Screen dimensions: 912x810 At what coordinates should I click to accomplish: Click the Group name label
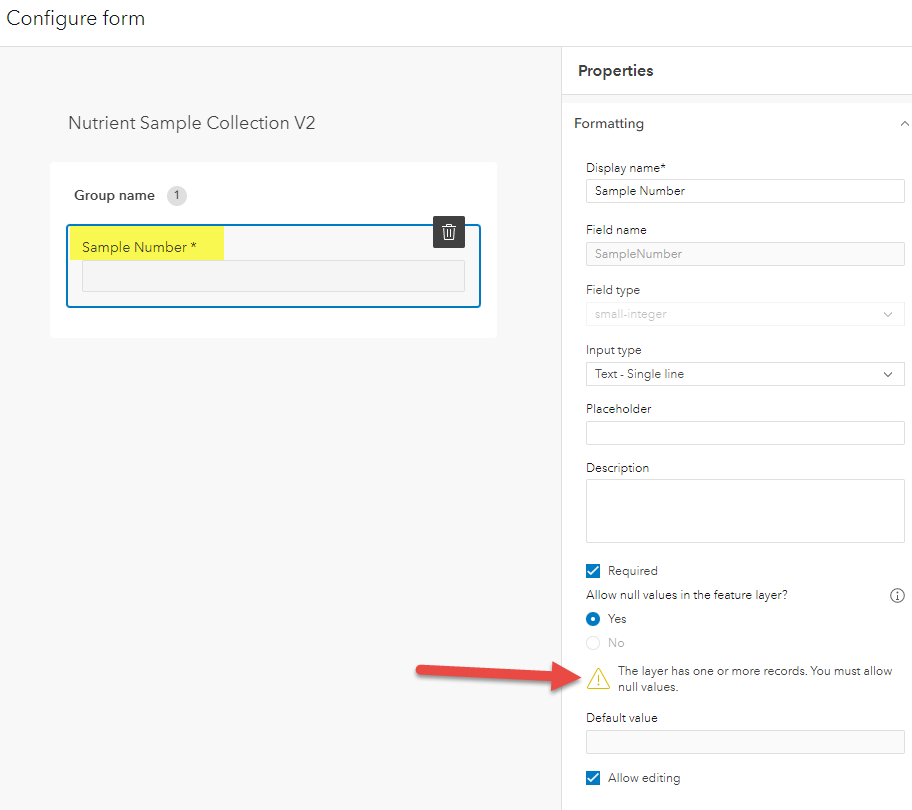pyautogui.click(x=114, y=196)
